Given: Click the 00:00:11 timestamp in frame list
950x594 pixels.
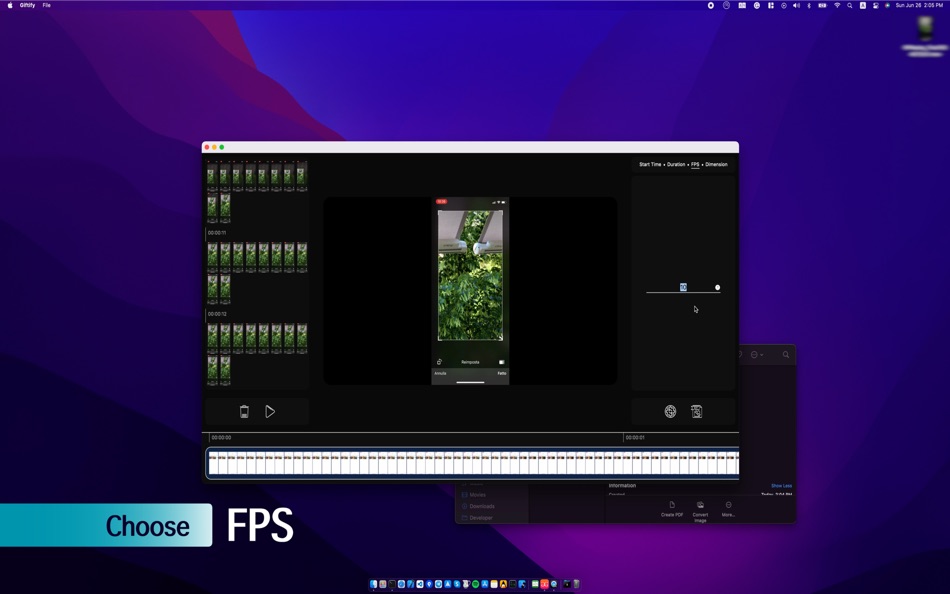Looking at the screenshot, I should (217, 233).
